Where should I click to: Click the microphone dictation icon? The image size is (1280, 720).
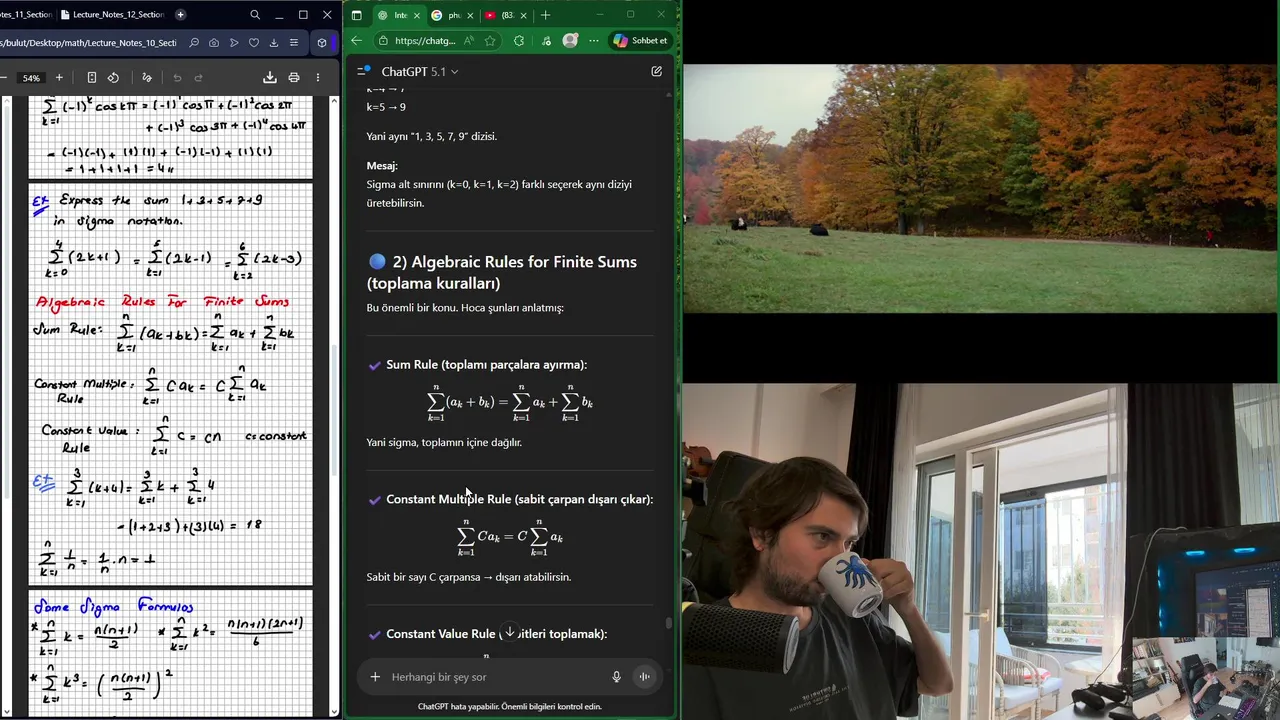616,677
